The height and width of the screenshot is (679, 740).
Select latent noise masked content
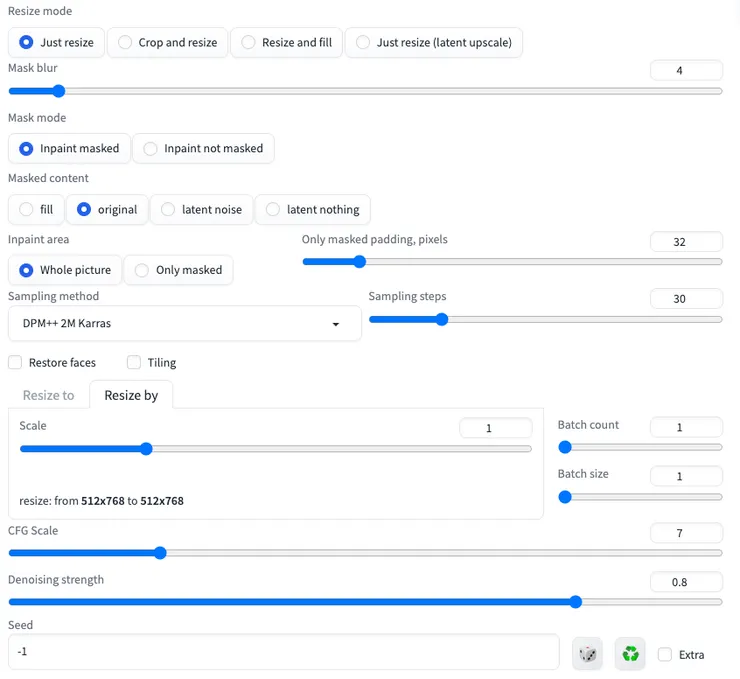point(201,209)
